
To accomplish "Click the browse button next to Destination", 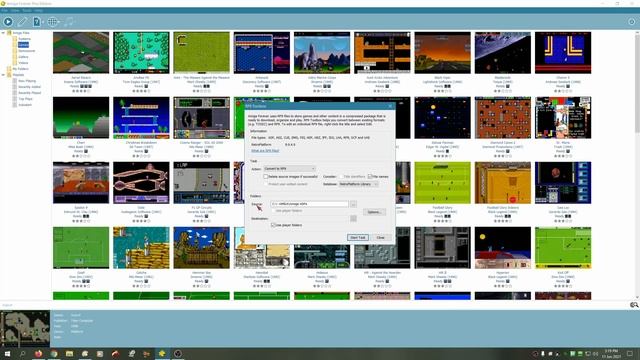I will click(x=353, y=218).
